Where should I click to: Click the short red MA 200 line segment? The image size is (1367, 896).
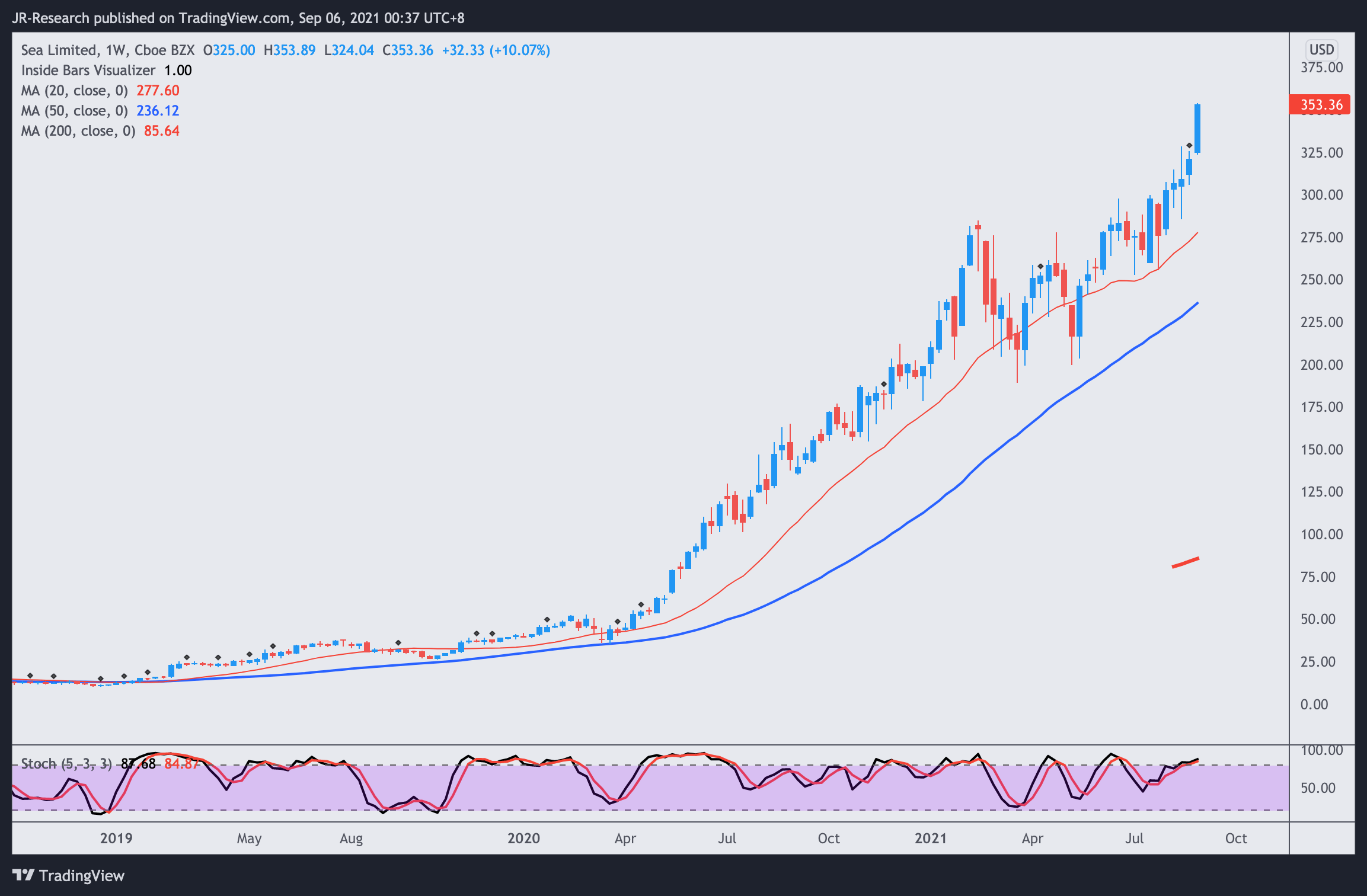coord(1186,562)
